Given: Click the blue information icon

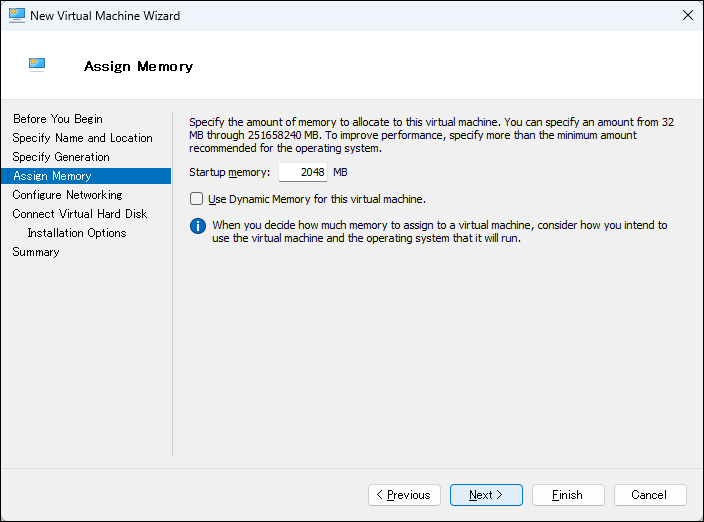Looking at the screenshot, I should (198, 226).
